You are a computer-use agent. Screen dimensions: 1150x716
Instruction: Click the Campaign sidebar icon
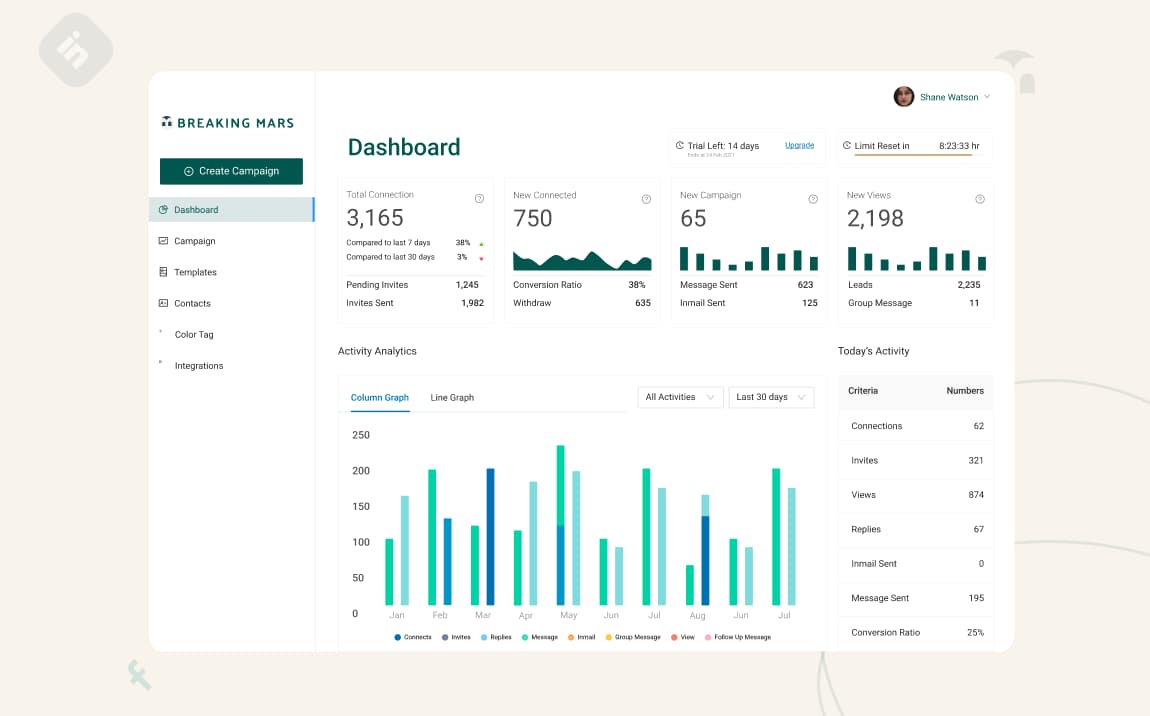point(164,241)
